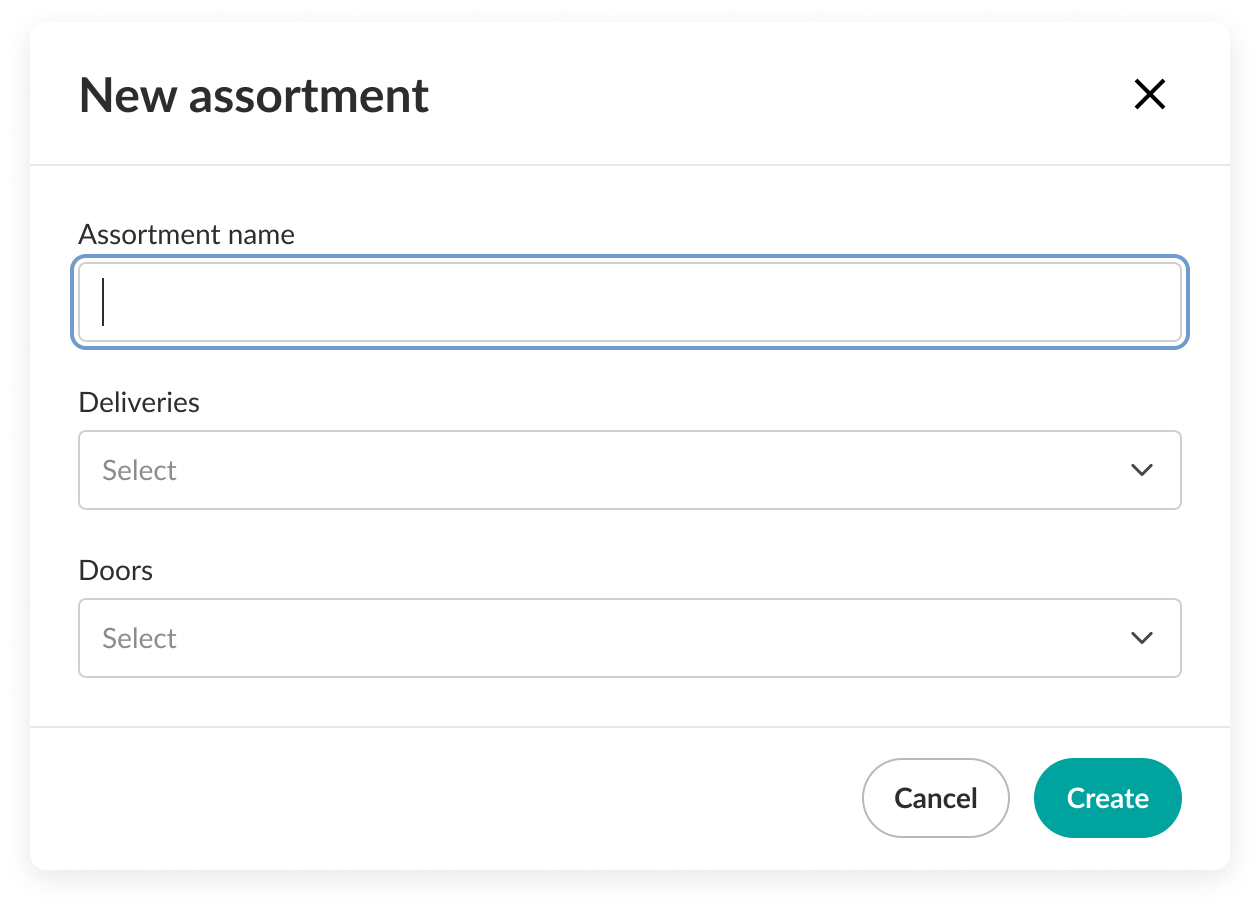Viewport: 1260px width, 908px height.
Task: Expand Deliveries using its chevron arrow
Action: 1141,470
